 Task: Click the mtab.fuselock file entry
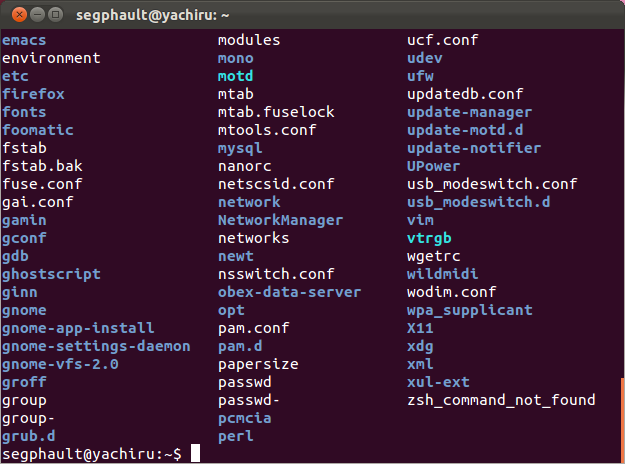point(276,112)
